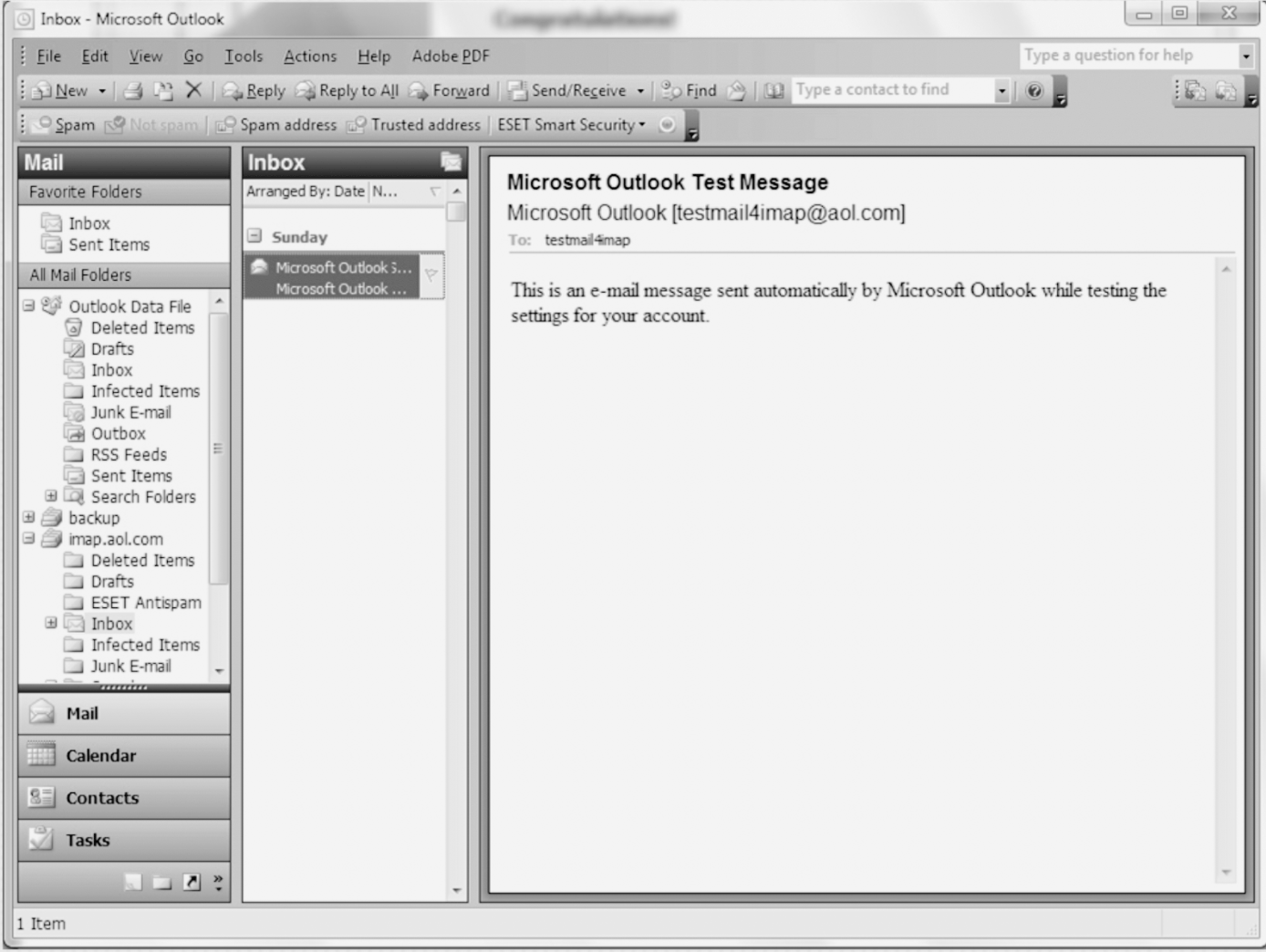Viewport: 1266px width, 952px height.
Task: Click the Inbox header folder icon
Action: click(451, 161)
